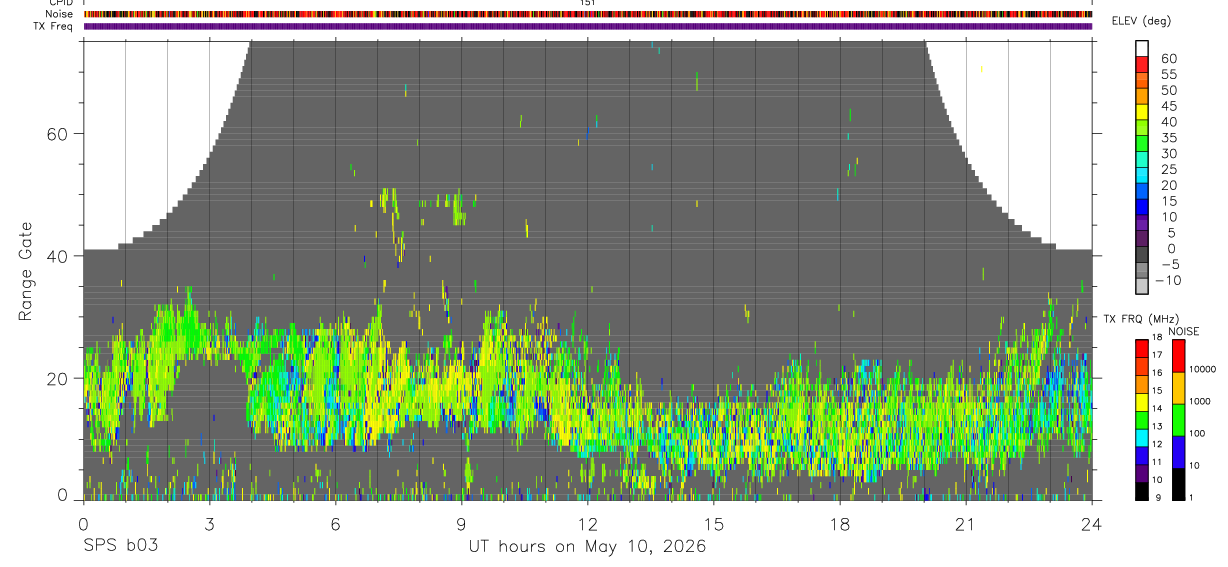Pick the red segment of the ELEV colorbar
This screenshot has width=1228, height=567.
(1142, 63)
